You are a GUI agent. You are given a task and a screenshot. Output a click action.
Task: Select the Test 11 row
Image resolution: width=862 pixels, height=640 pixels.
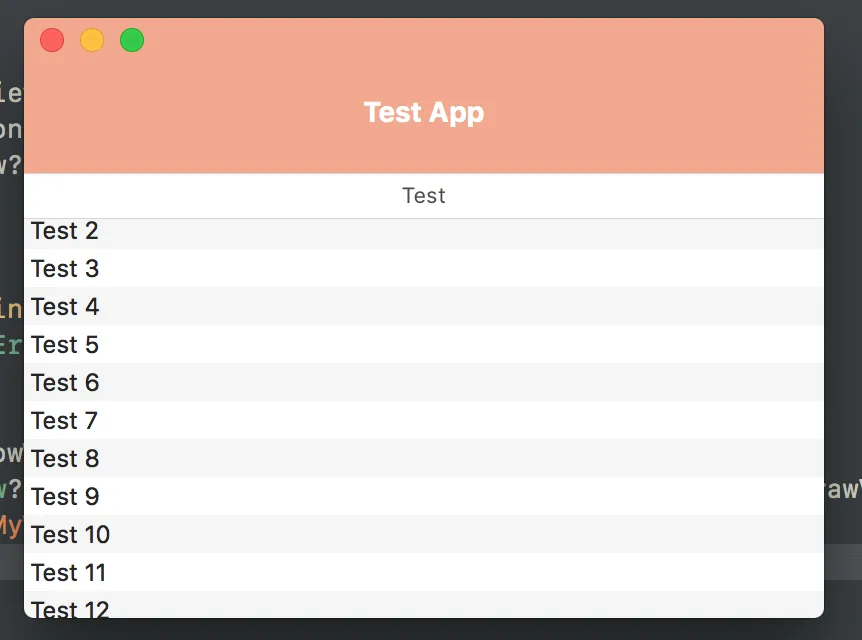pyautogui.click(x=68, y=573)
